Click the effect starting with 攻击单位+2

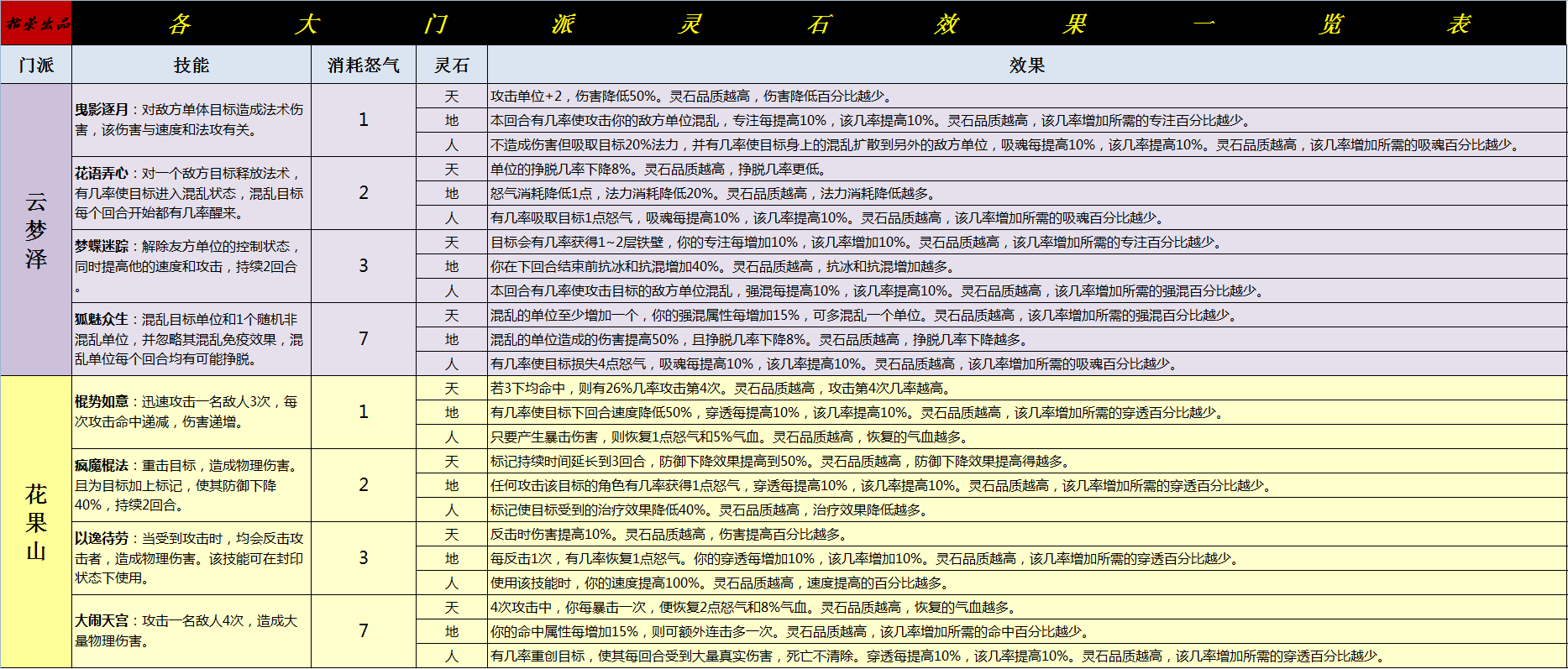pos(690,97)
